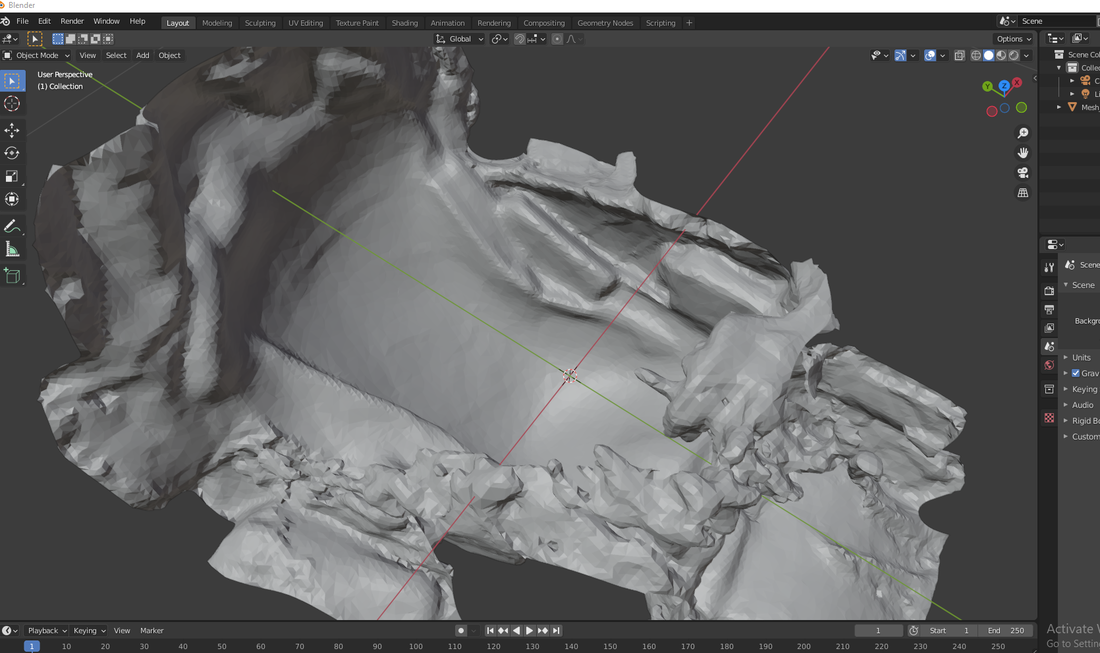The image size is (1100, 653).
Task: Open the Output properties tab
Action: pos(1049,309)
